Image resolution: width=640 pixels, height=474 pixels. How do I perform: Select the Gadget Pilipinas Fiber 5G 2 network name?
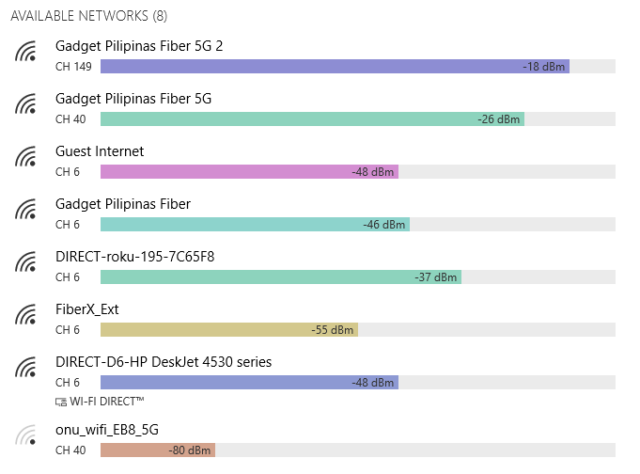point(138,46)
